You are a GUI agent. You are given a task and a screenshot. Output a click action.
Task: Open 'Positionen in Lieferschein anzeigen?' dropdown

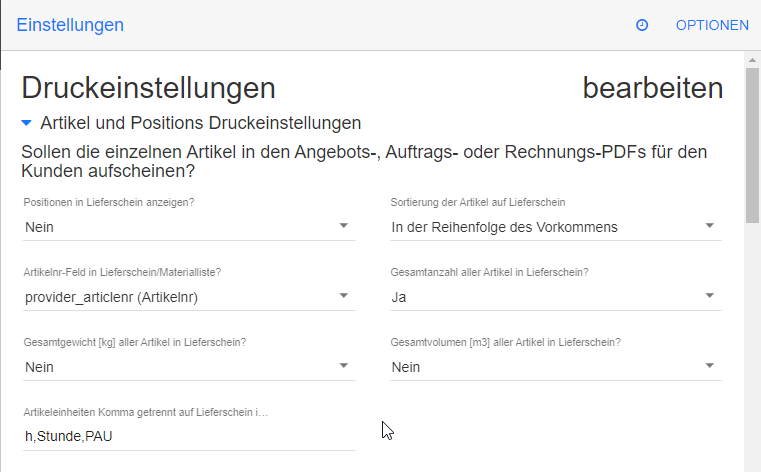coord(189,227)
